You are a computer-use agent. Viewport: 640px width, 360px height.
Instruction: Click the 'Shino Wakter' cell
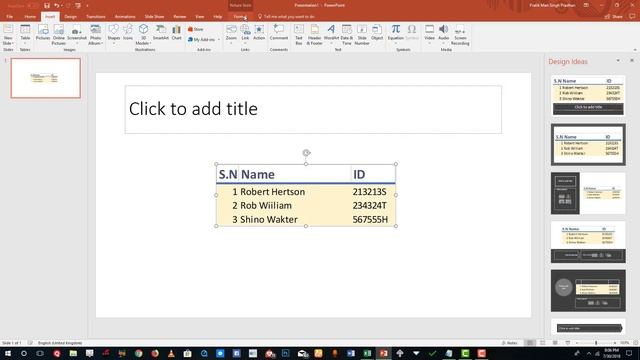point(269,220)
